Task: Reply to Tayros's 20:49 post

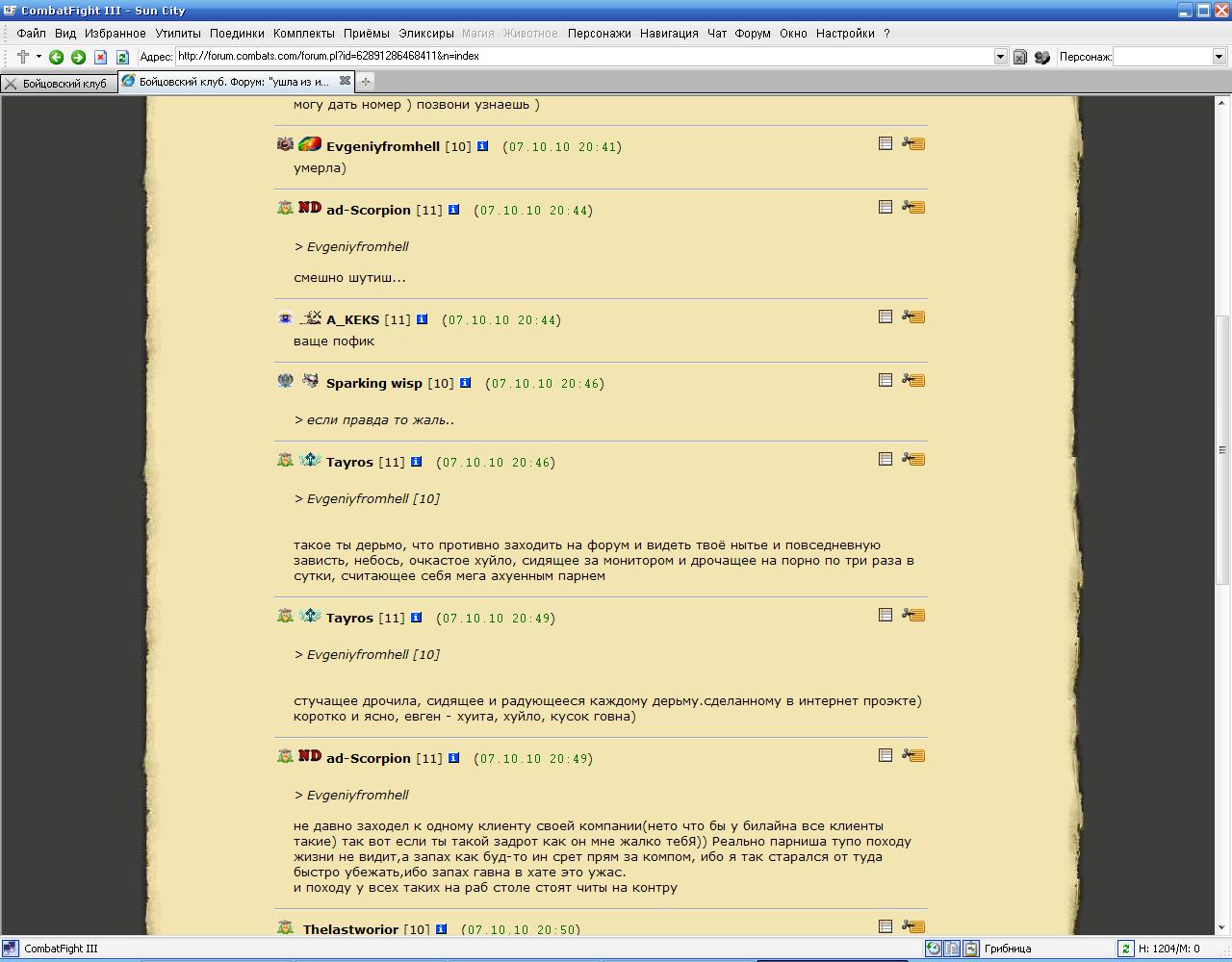Action: pyautogui.click(x=913, y=615)
